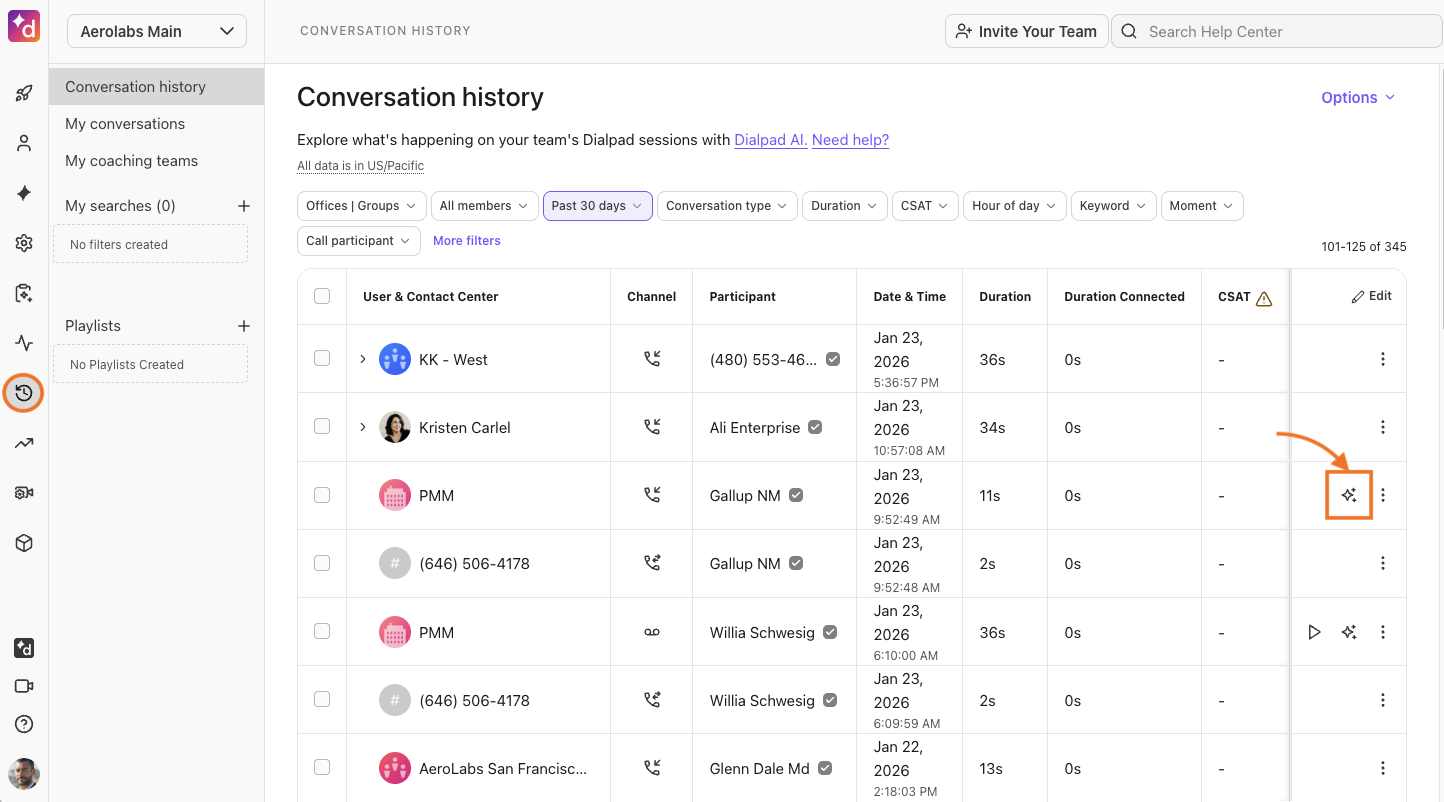This screenshot has width=1444, height=802.
Task: Select the Kristen Carlel row checkbox
Action: point(322,426)
